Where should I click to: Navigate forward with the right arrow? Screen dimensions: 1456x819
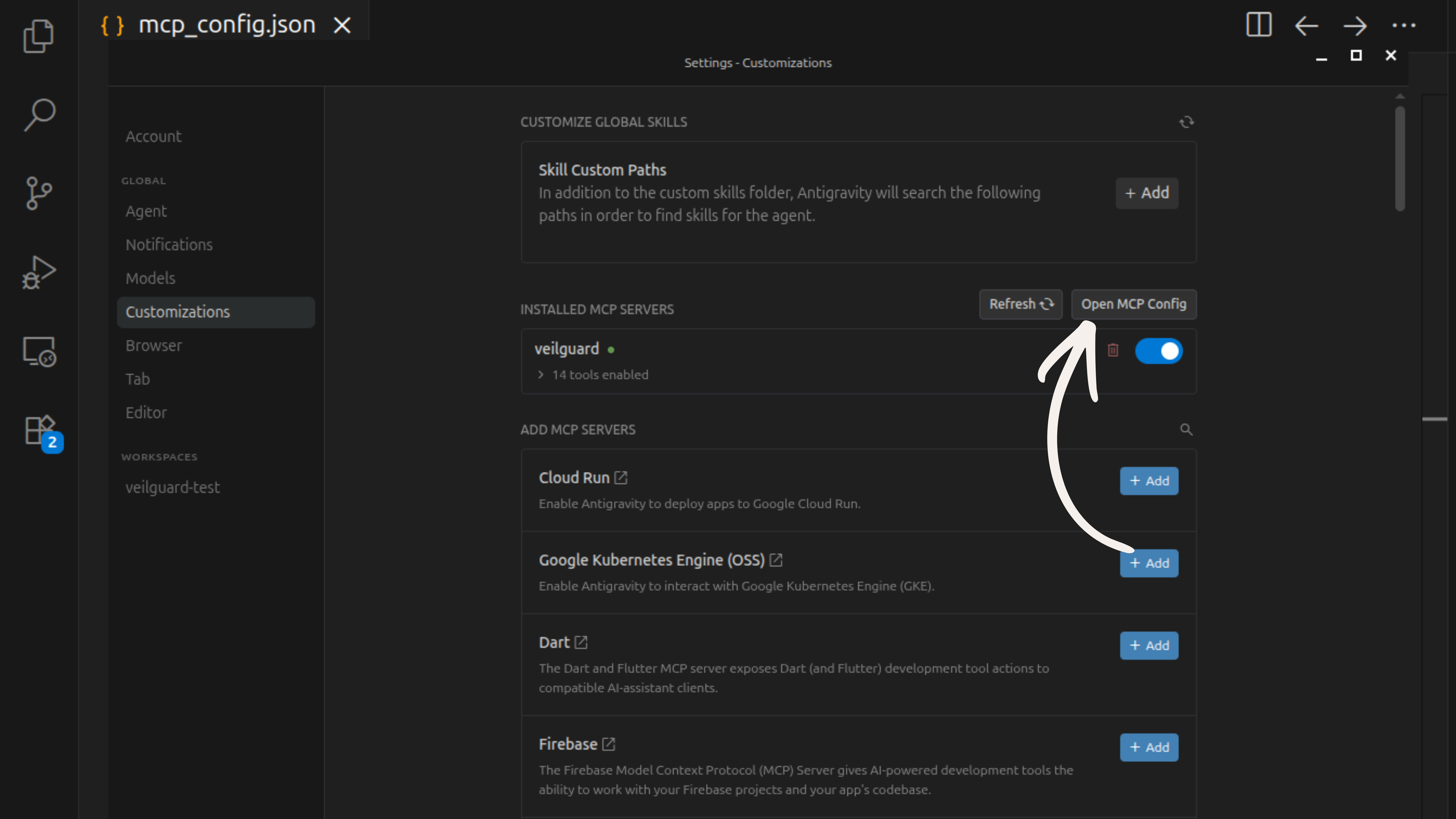[1355, 25]
